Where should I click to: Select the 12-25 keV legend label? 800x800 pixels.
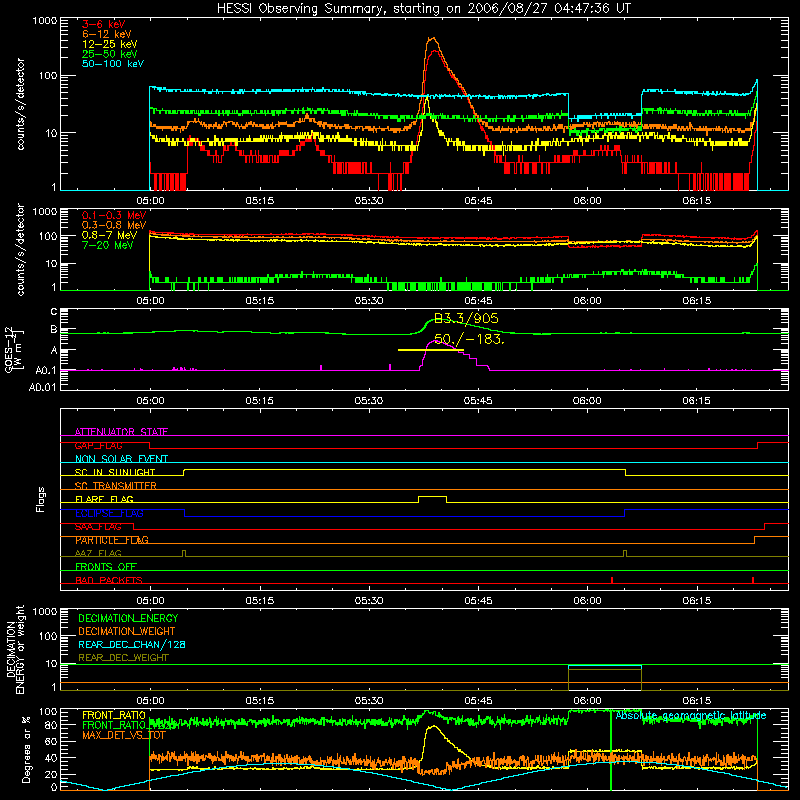click(110, 44)
